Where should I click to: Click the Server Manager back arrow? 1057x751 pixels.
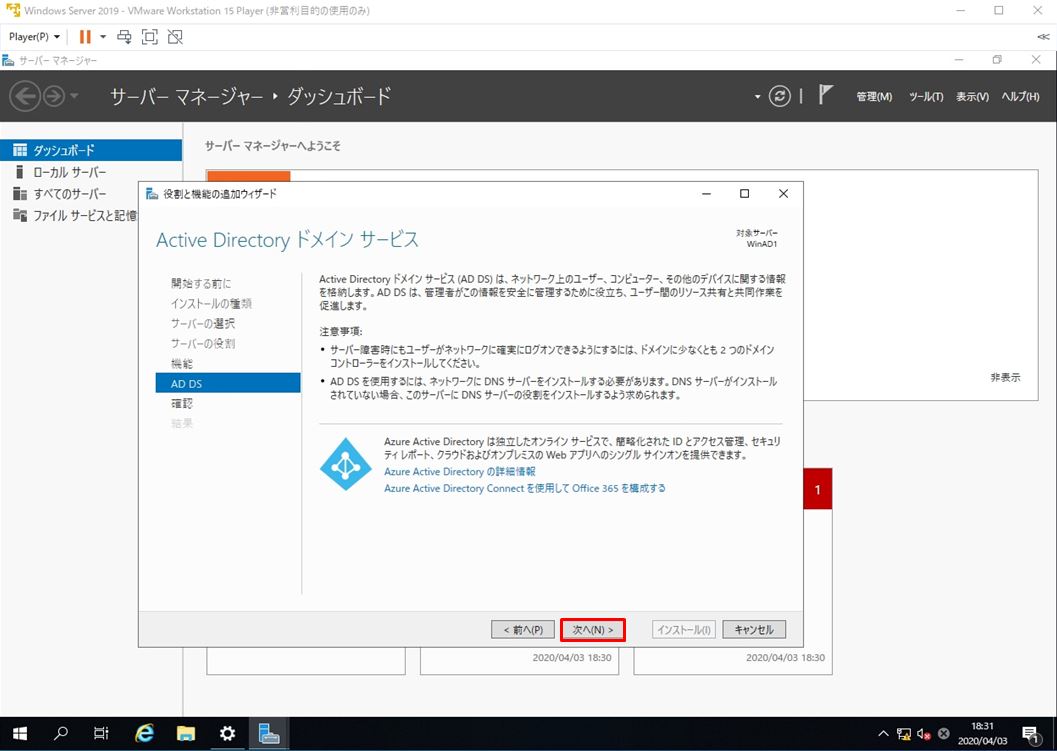point(25,96)
